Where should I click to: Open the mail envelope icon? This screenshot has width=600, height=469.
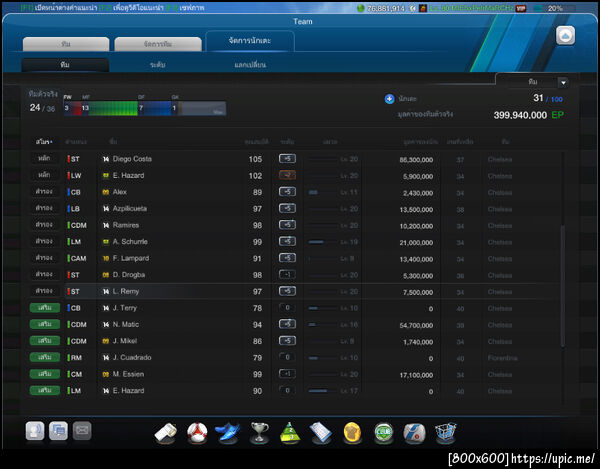click(x=82, y=431)
